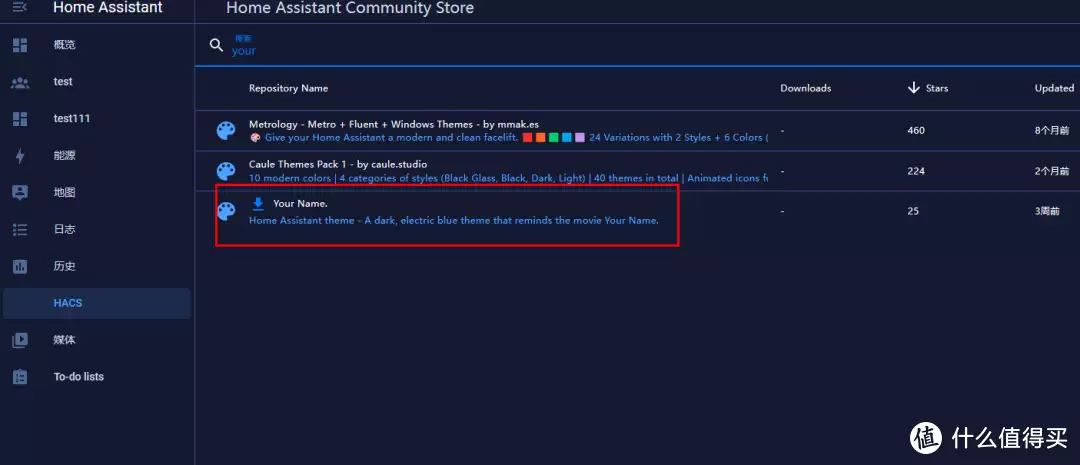Click the people icon next to test

point(20,83)
